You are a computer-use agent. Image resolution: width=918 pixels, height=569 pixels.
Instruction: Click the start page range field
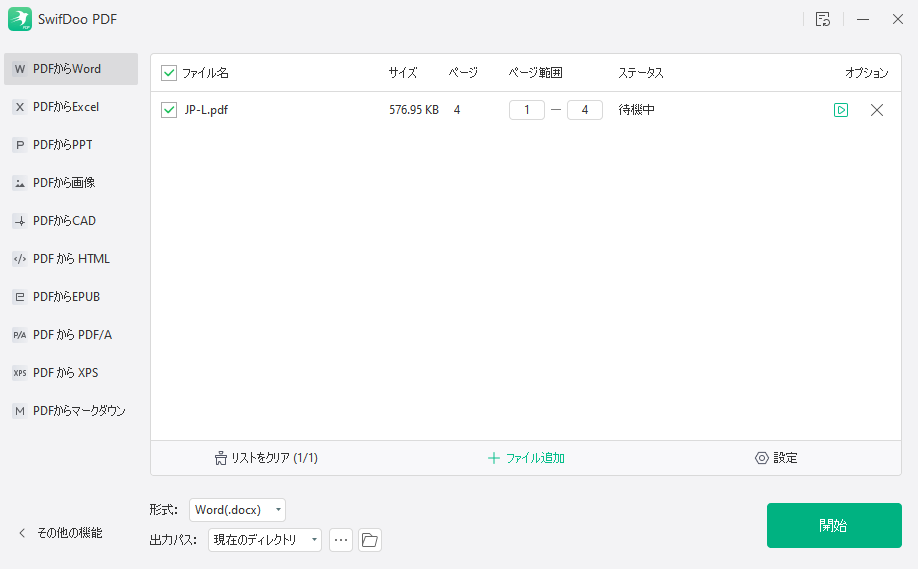pos(527,110)
